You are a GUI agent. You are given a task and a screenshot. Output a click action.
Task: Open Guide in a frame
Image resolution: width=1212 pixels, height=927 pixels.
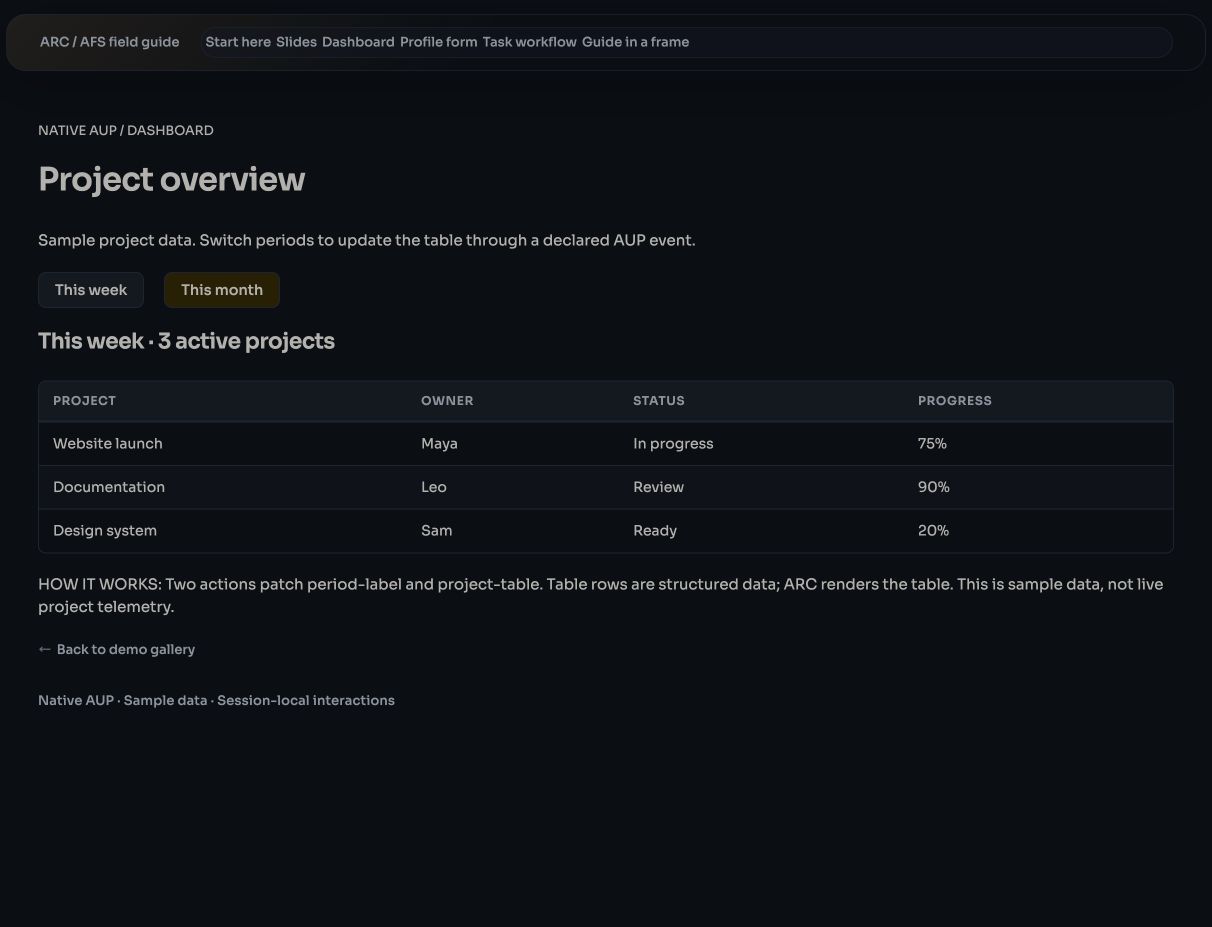635,42
